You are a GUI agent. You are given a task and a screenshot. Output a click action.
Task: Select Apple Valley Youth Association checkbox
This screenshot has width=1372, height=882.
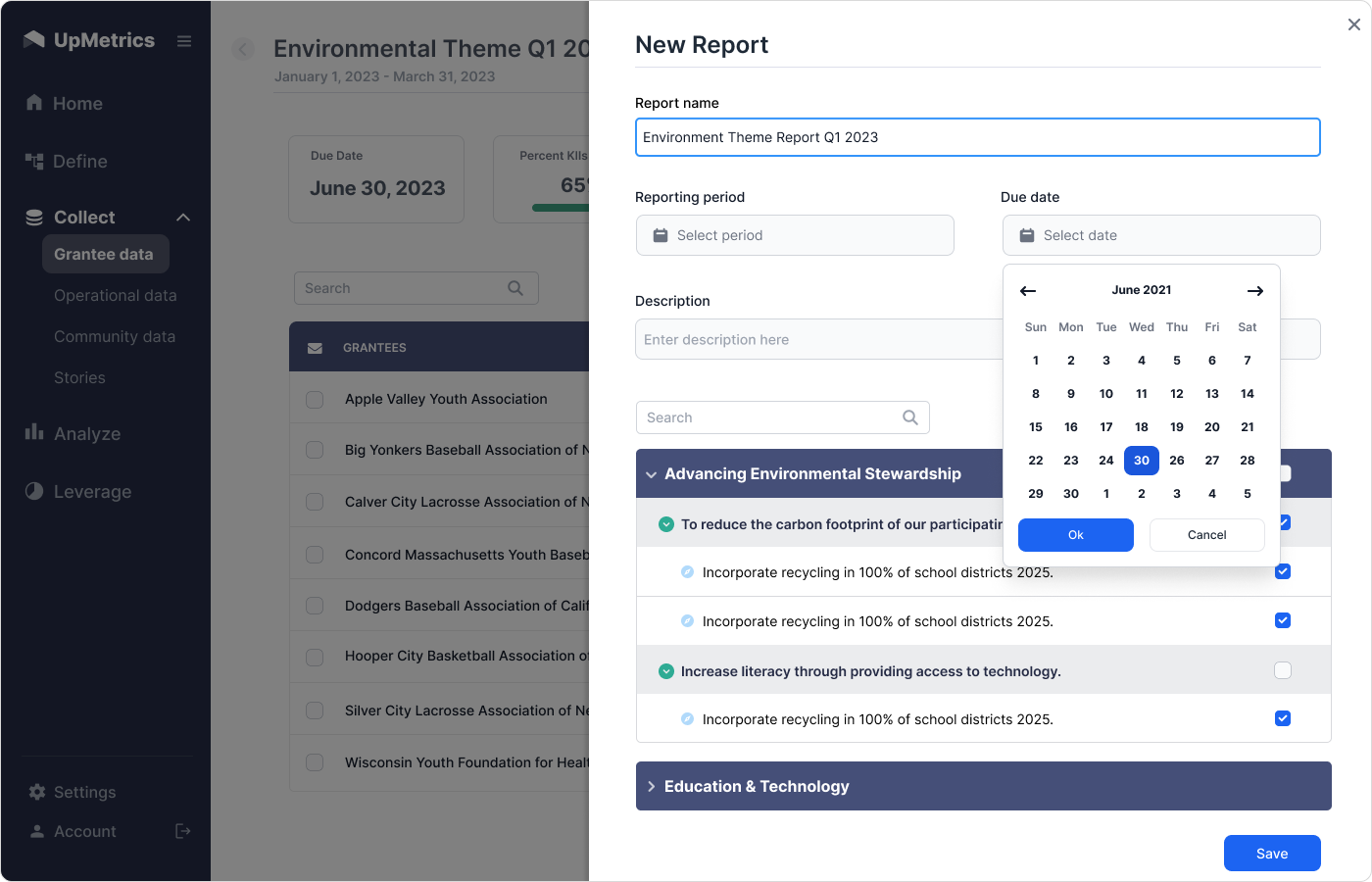pos(315,400)
